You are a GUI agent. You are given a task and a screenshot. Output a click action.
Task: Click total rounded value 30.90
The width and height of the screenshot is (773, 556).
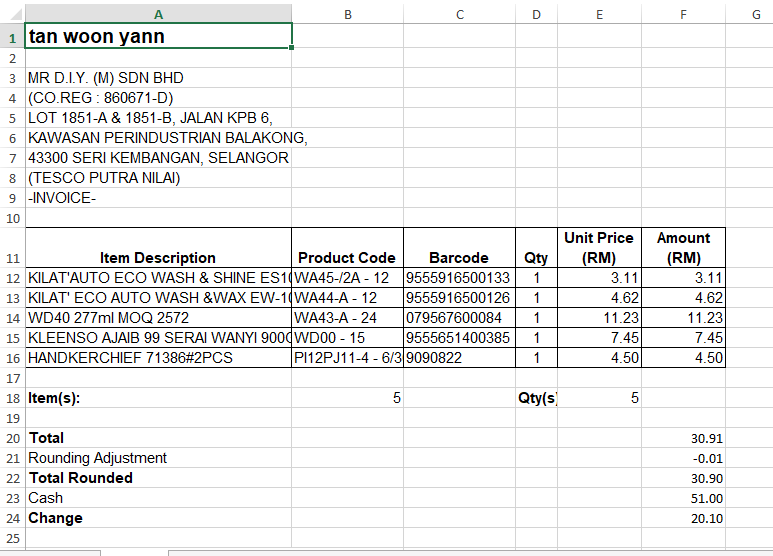[x=683, y=478]
